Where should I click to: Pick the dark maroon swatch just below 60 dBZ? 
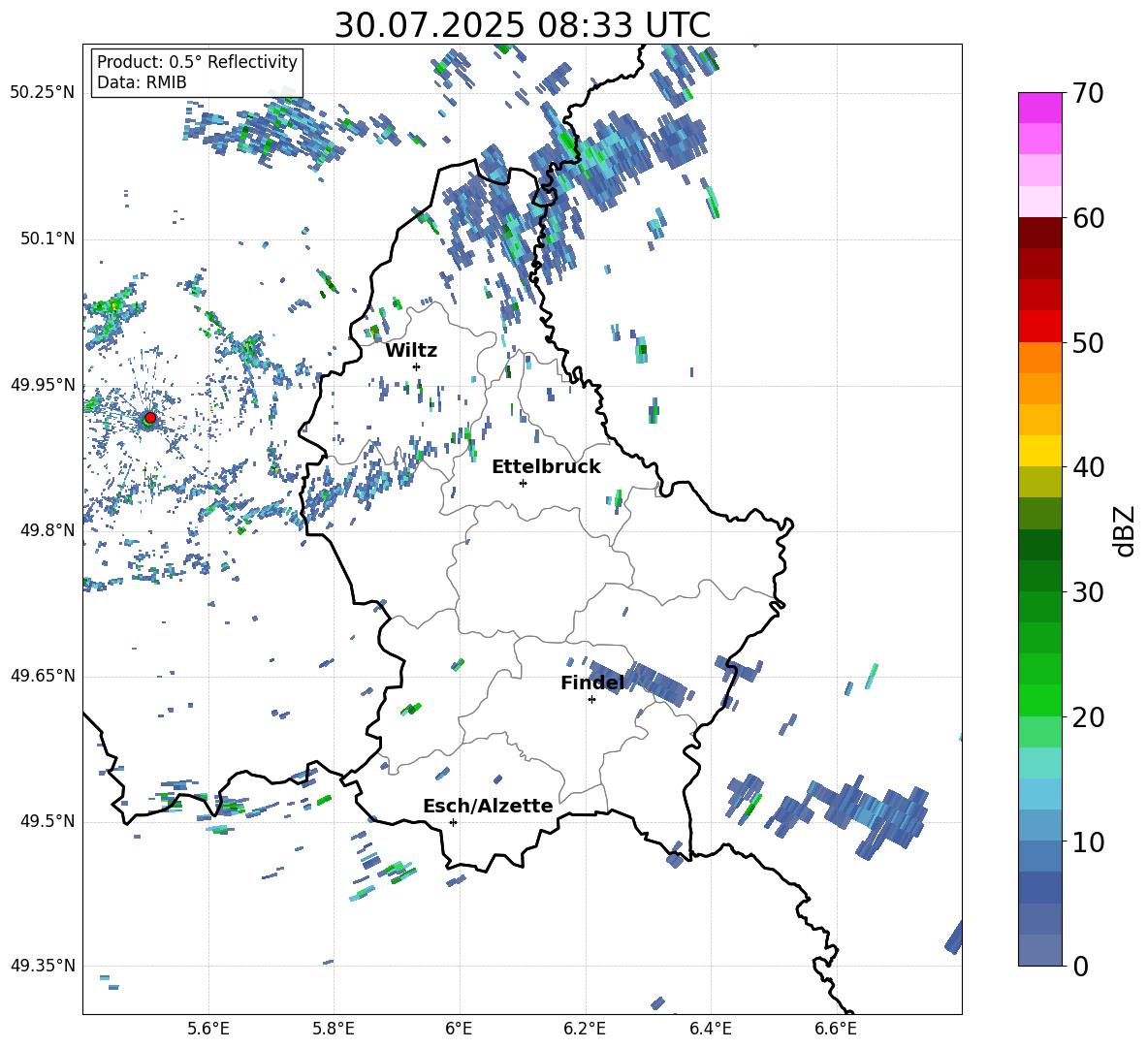(x=1039, y=234)
